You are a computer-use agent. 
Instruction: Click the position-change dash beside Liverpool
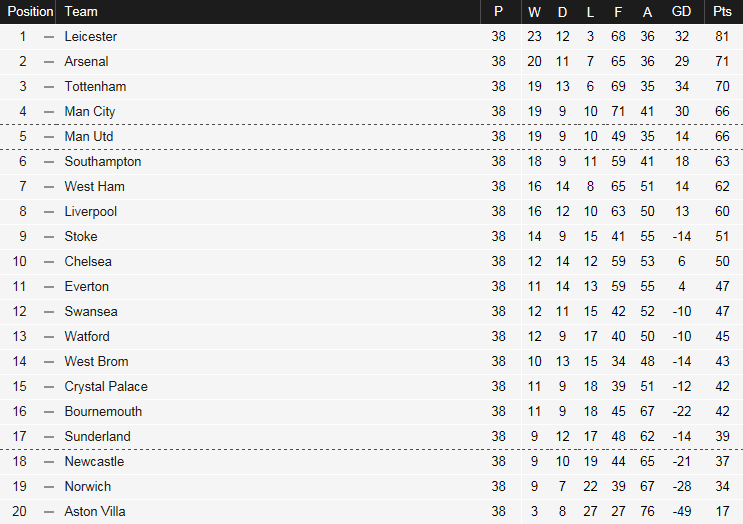pyautogui.click(x=49, y=211)
